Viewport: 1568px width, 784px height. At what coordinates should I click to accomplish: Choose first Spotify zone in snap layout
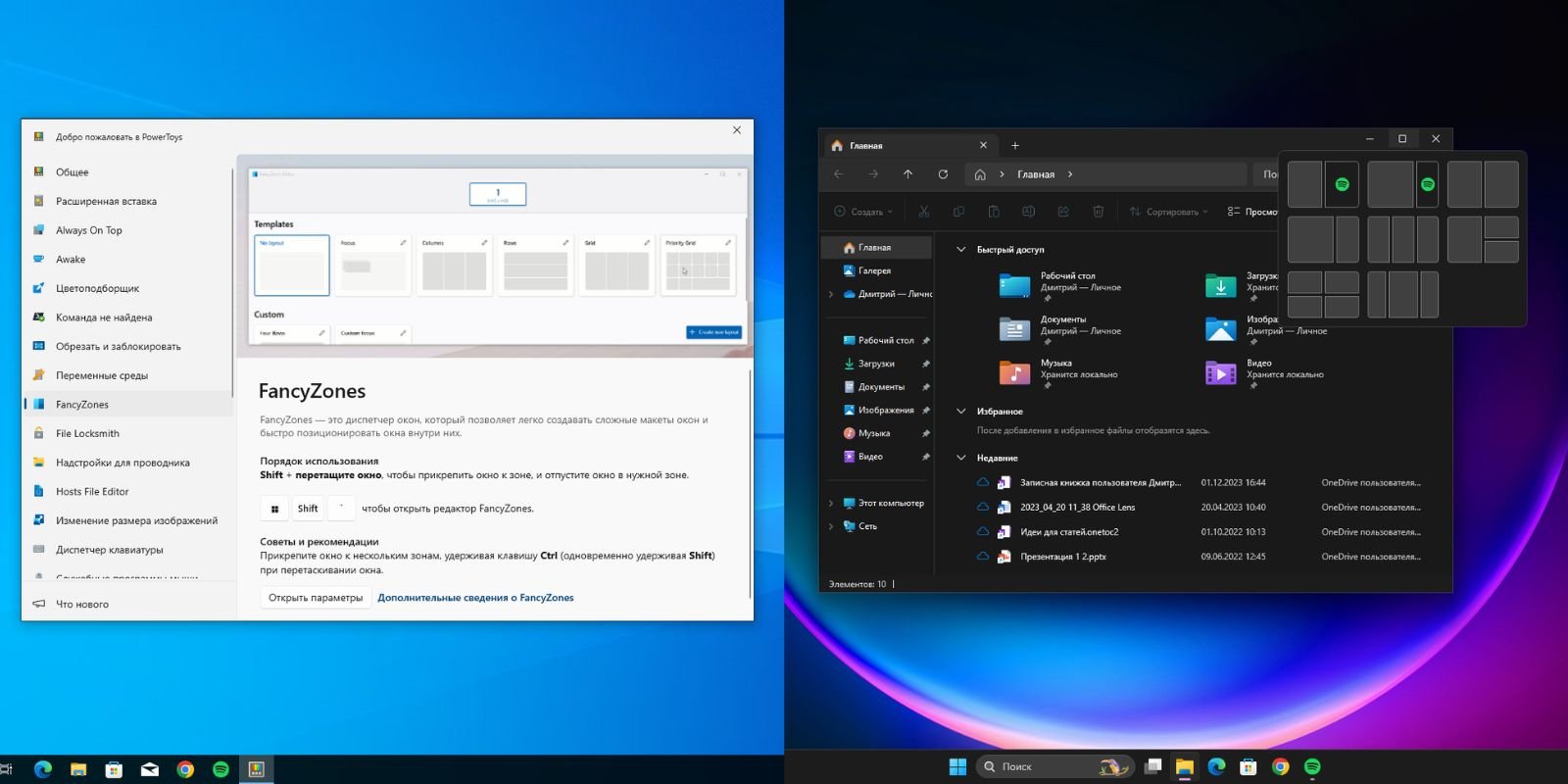pos(1343,184)
